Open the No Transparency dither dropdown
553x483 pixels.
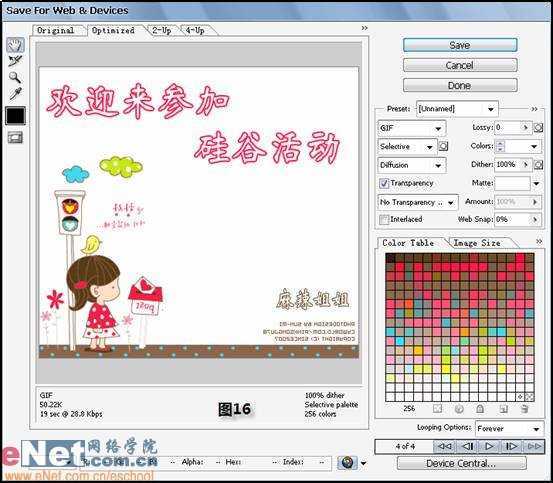pyautogui.click(x=418, y=202)
